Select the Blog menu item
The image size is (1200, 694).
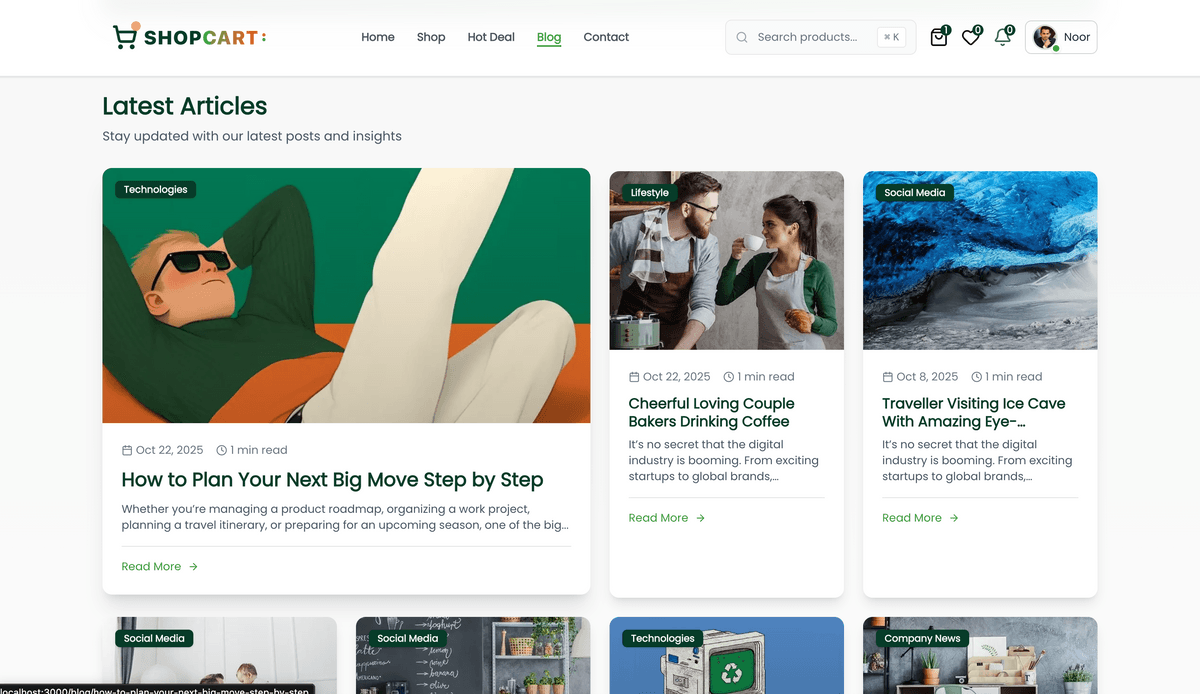549,37
